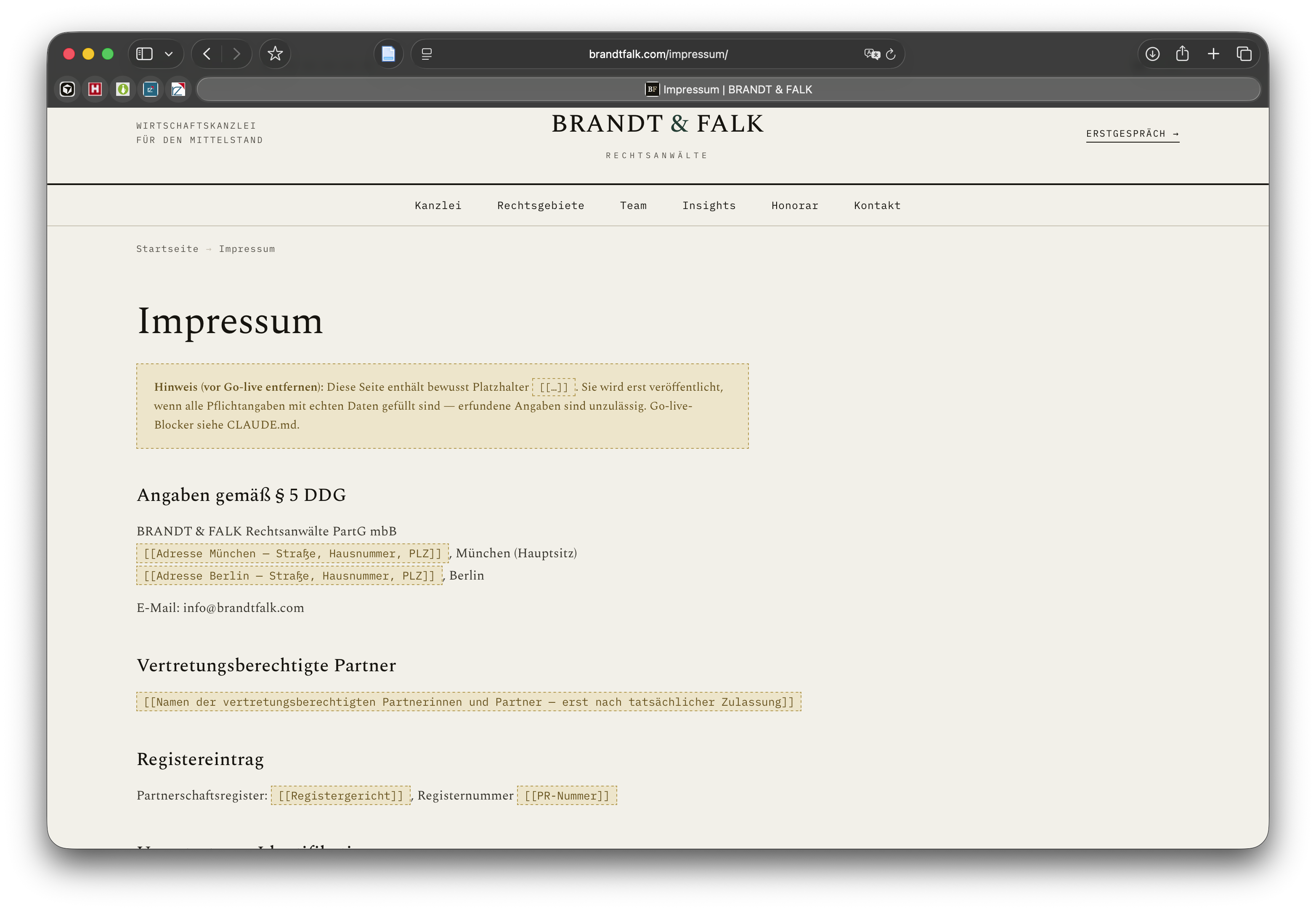Click the Adresse München placeholder
Screen dimensions: 1316x911
point(292,553)
